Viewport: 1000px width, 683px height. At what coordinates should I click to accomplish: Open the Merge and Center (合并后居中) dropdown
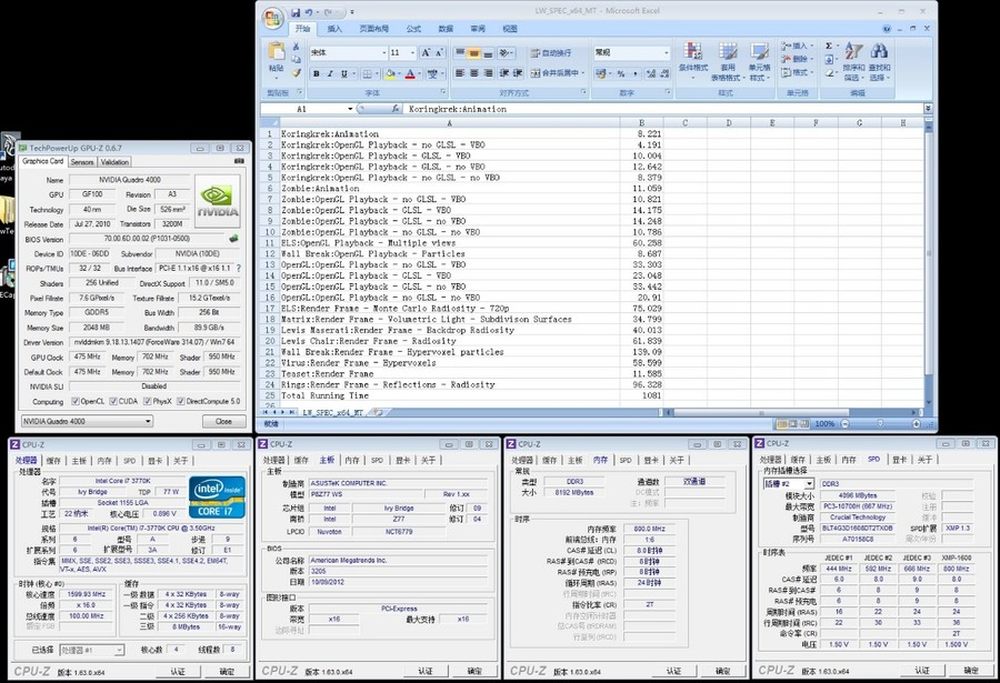coord(583,73)
